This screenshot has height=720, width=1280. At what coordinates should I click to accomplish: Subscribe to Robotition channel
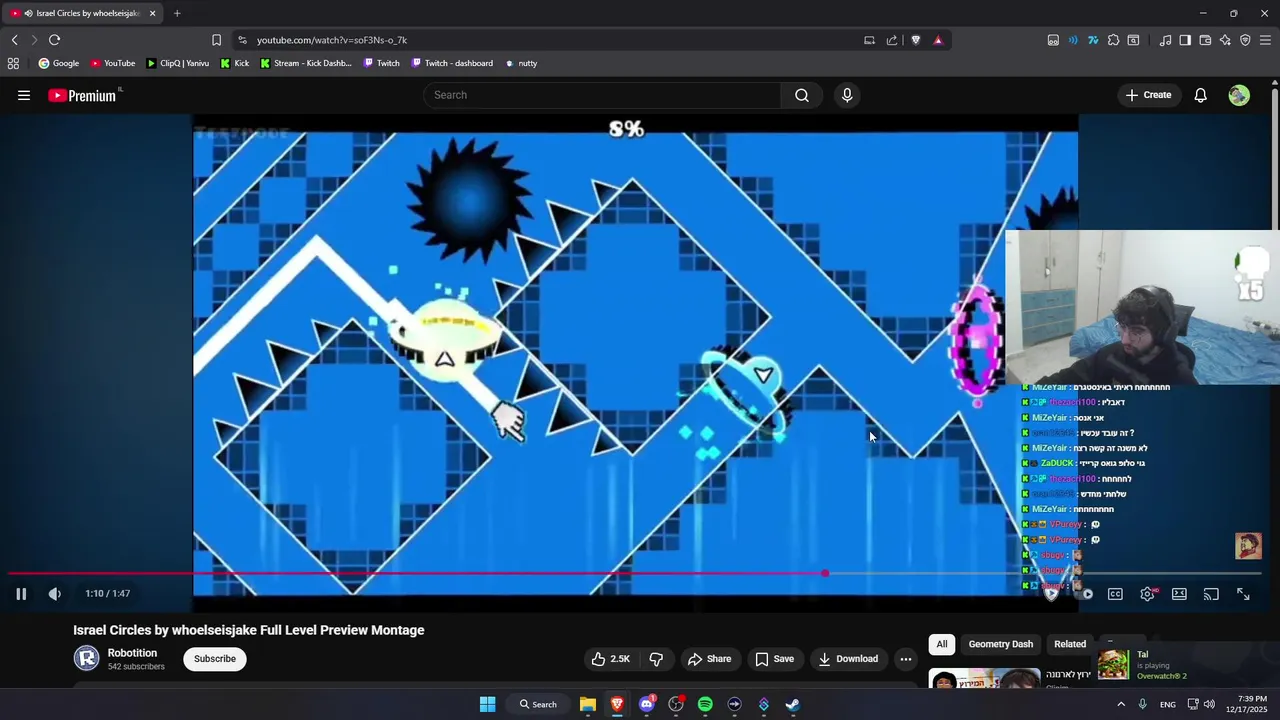coord(215,659)
